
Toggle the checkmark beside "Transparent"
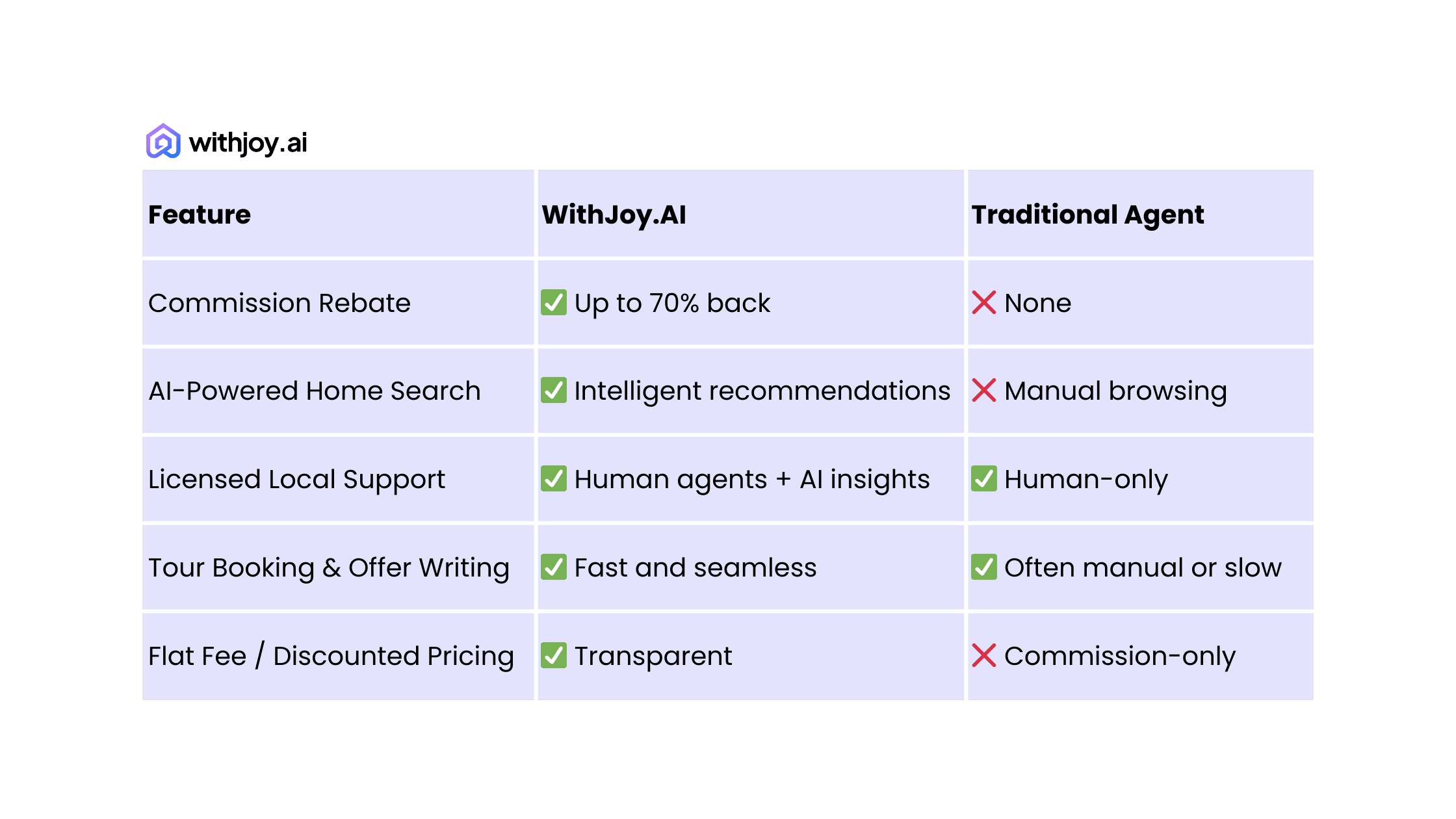554,655
